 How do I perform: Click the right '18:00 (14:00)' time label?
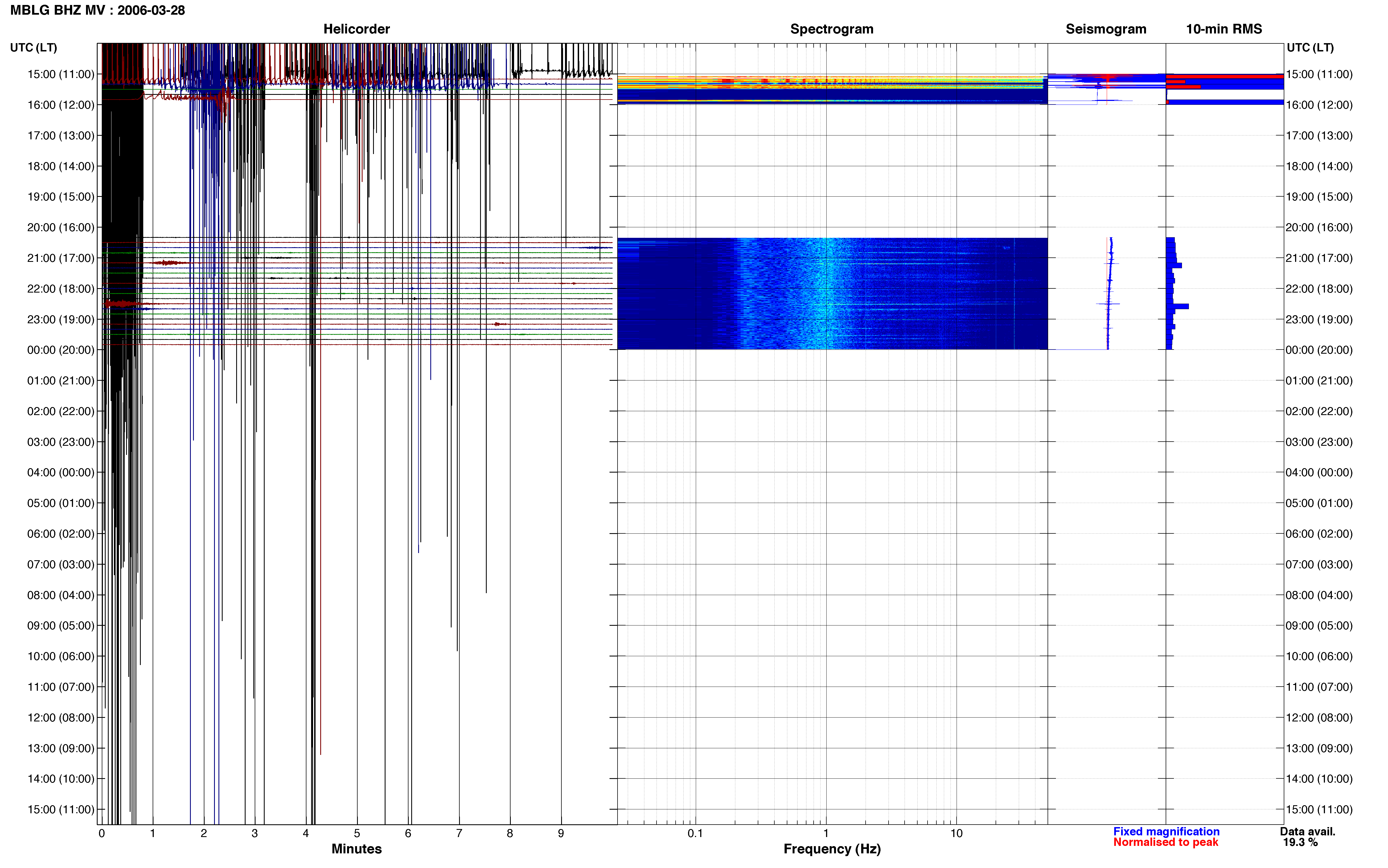pyautogui.click(x=1319, y=166)
